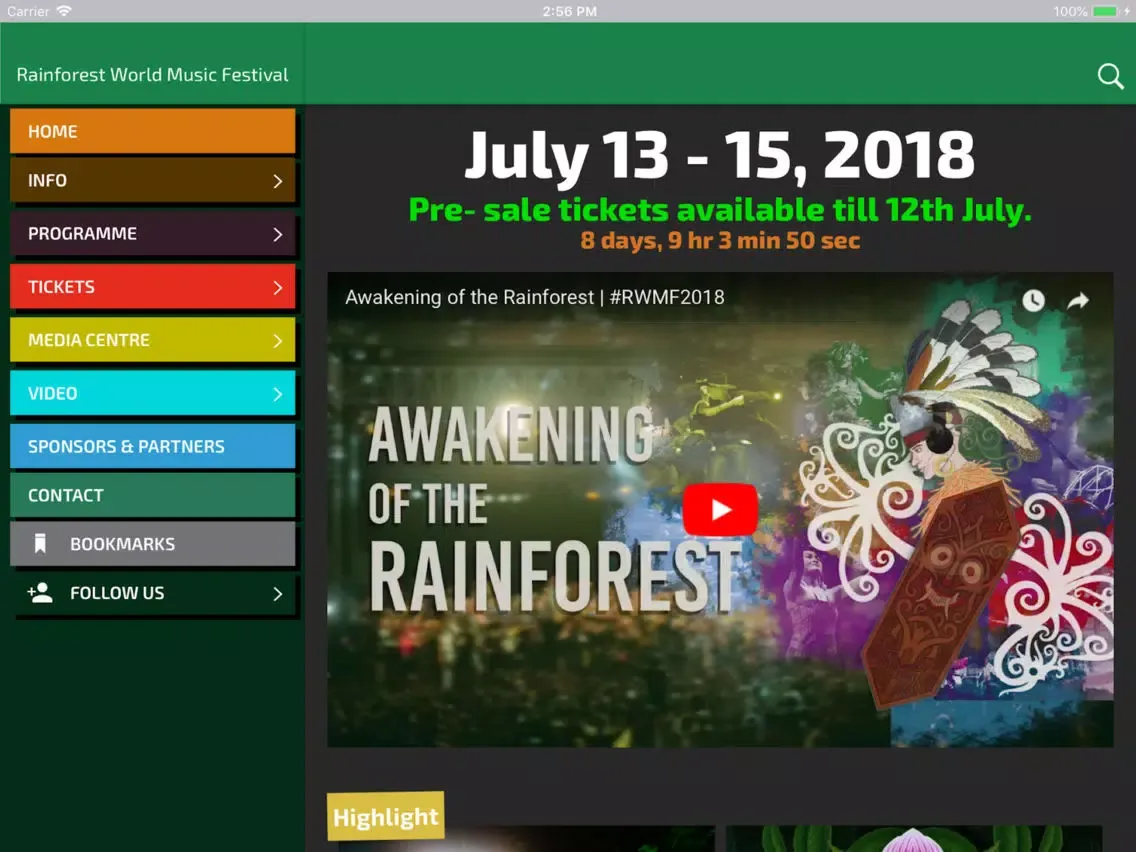Image resolution: width=1136 pixels, height=852 pixels.
Task: Expand the FOLLOW US chevron arrow
Action: click(277, 594)
